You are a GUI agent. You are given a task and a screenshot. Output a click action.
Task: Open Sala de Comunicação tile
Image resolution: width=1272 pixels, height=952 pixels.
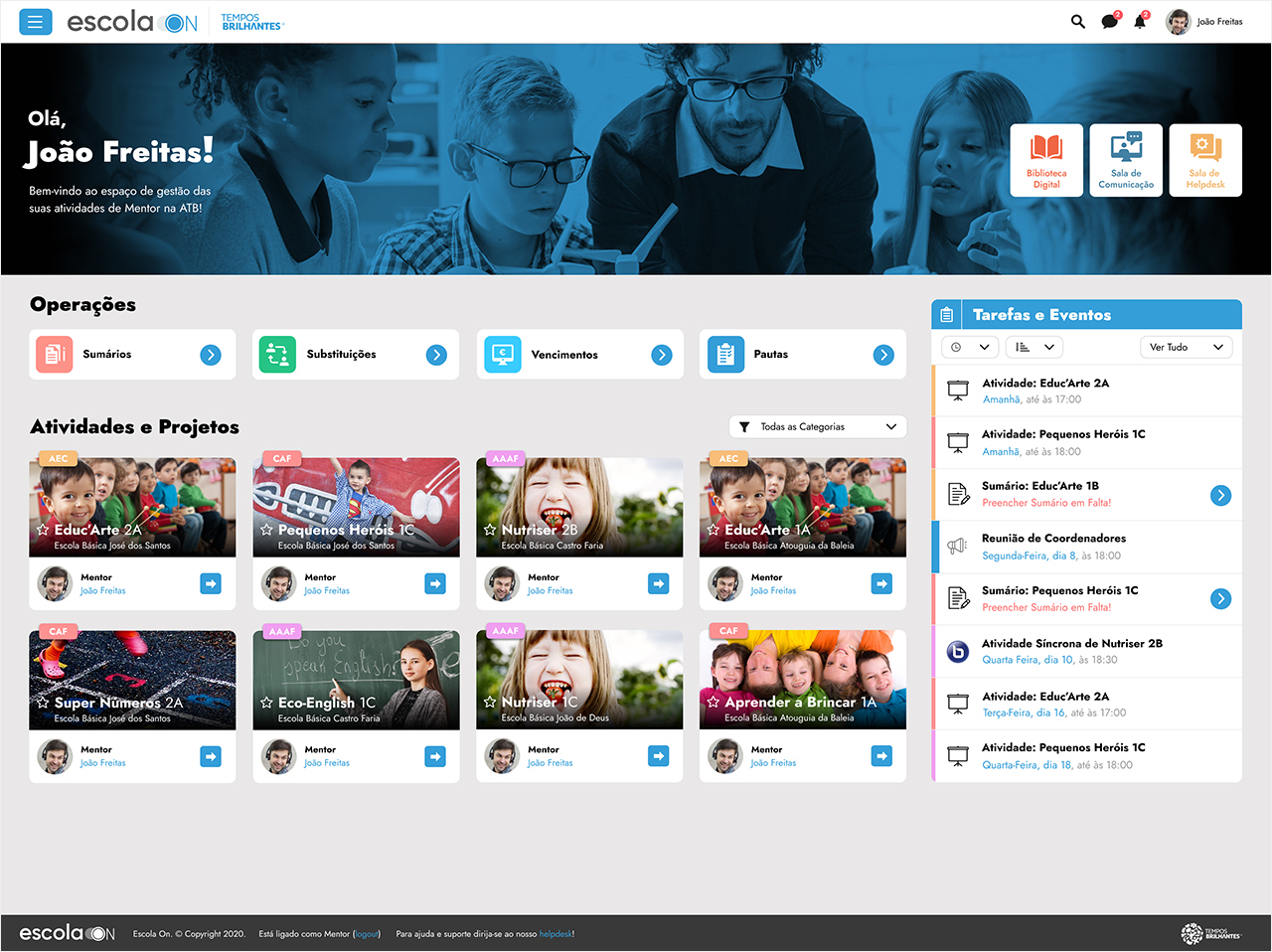[1126, 160]
